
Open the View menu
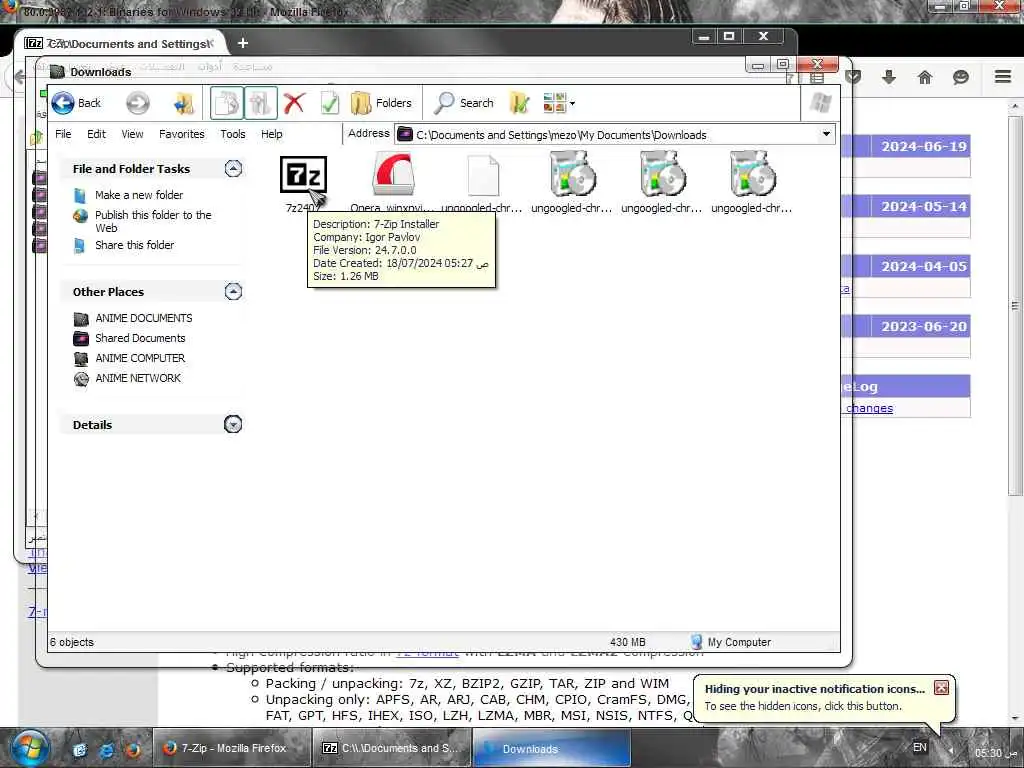pyautogui.click(x=132, y=134)
